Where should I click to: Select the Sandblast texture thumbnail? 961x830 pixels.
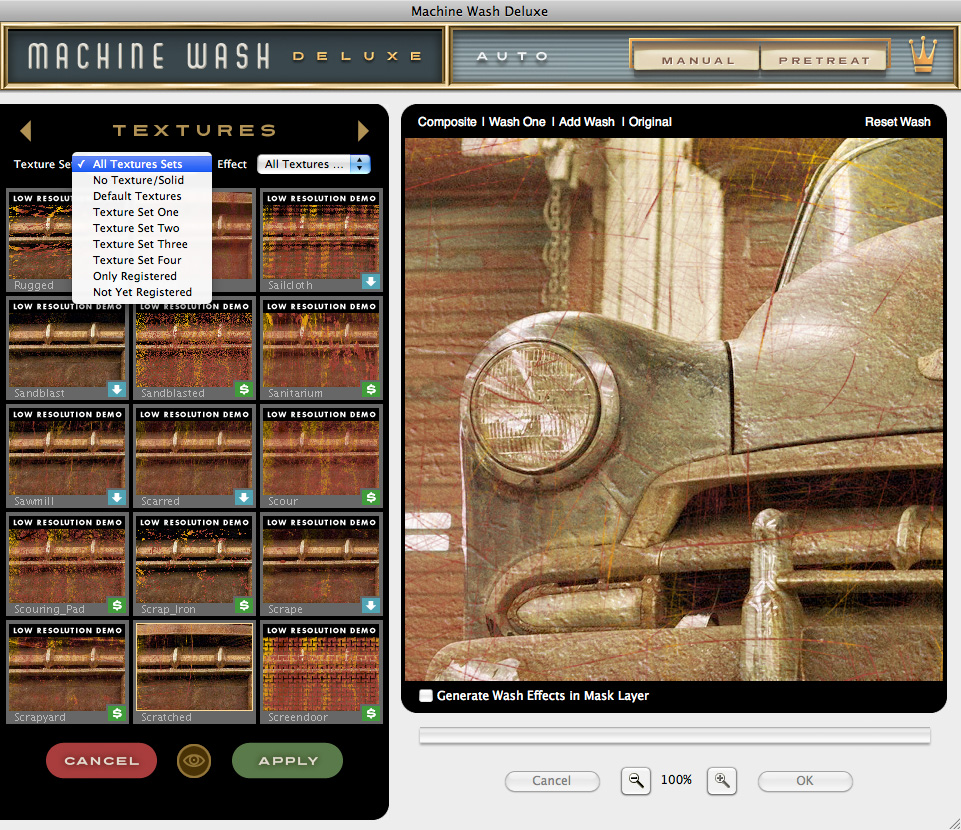point(67,348)
